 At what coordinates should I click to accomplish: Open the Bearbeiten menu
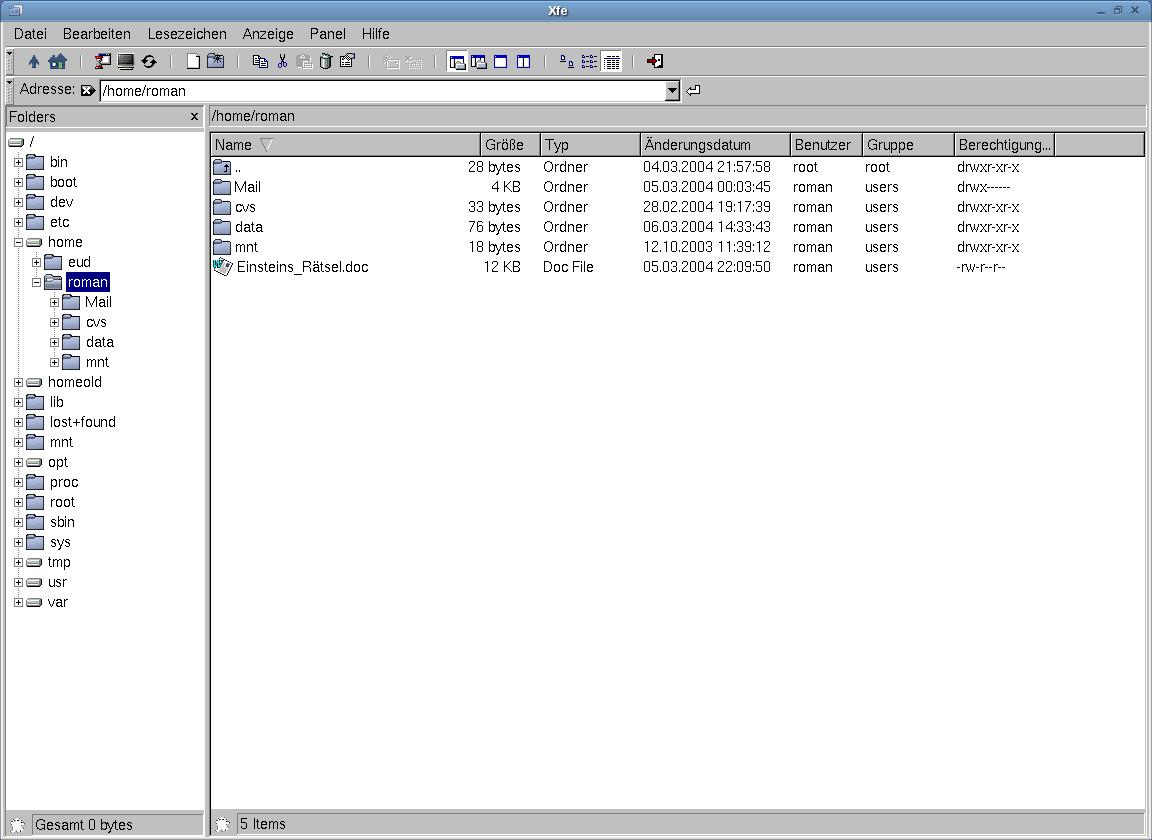pos(97,34)
